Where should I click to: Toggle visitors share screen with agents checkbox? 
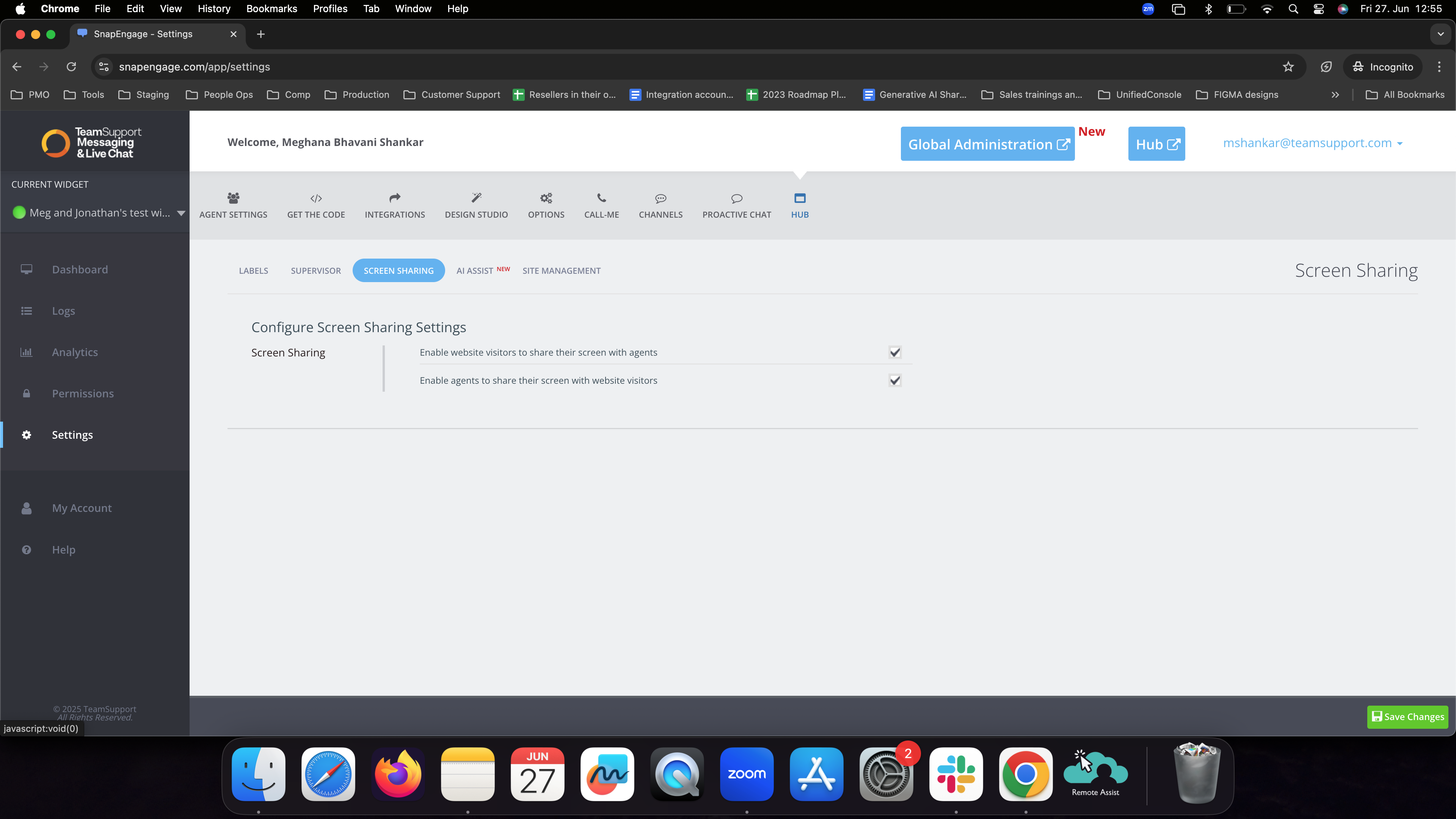pos(895,352)
